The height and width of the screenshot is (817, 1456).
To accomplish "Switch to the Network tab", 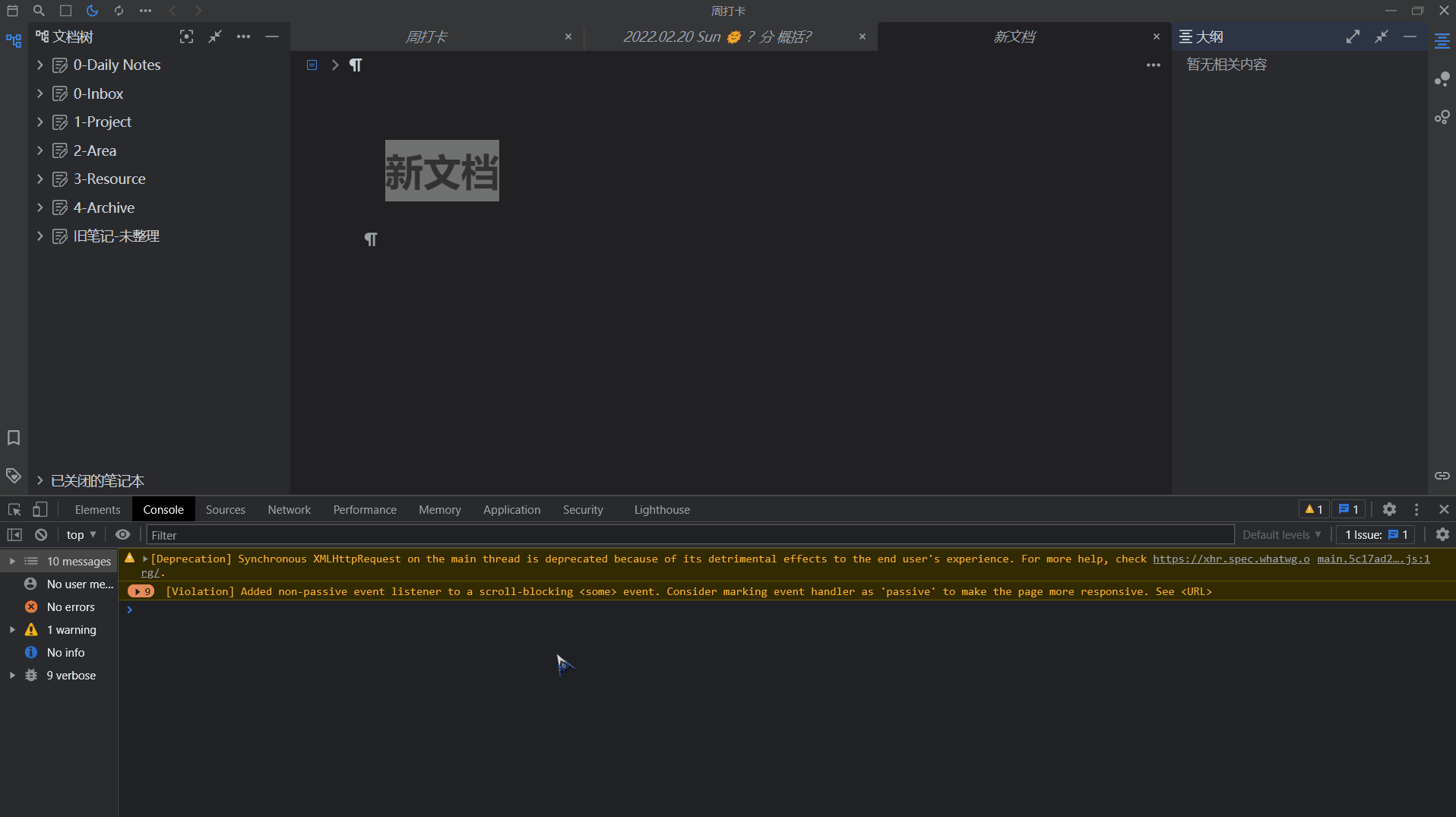I will (x=289, y=510).
